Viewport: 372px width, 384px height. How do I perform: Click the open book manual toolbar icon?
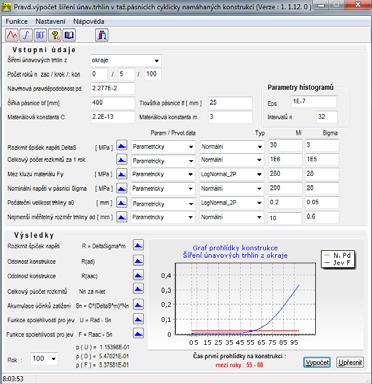[x=69, y=35]
